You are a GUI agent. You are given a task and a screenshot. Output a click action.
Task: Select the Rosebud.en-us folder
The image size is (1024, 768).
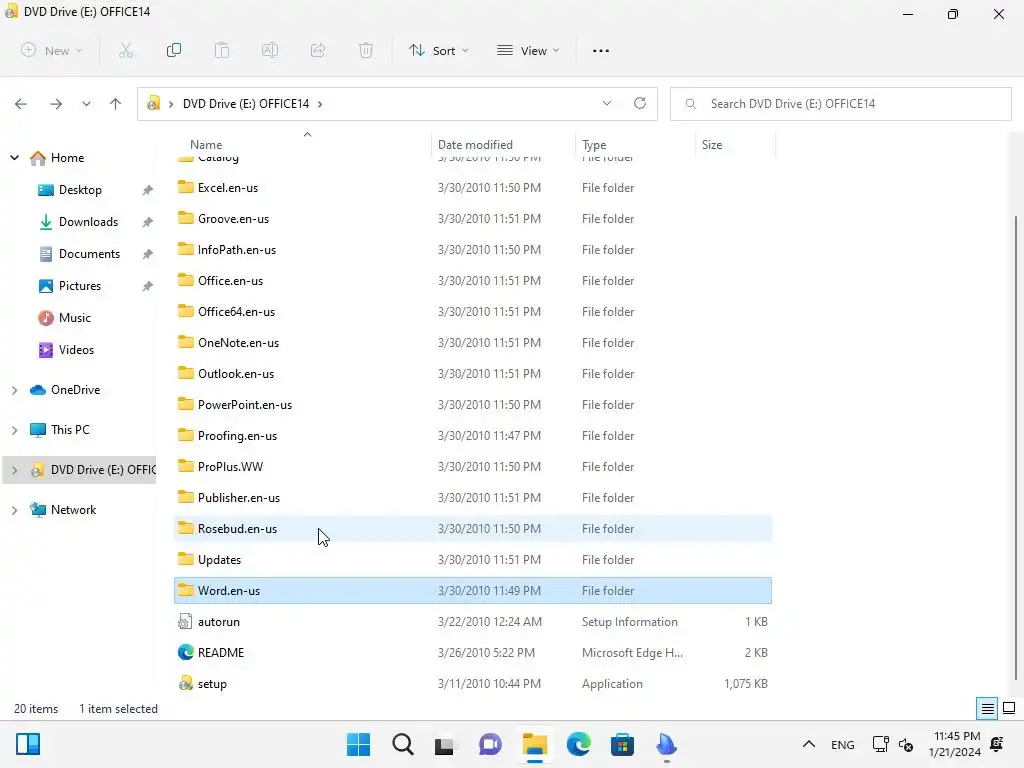point(473,529)
